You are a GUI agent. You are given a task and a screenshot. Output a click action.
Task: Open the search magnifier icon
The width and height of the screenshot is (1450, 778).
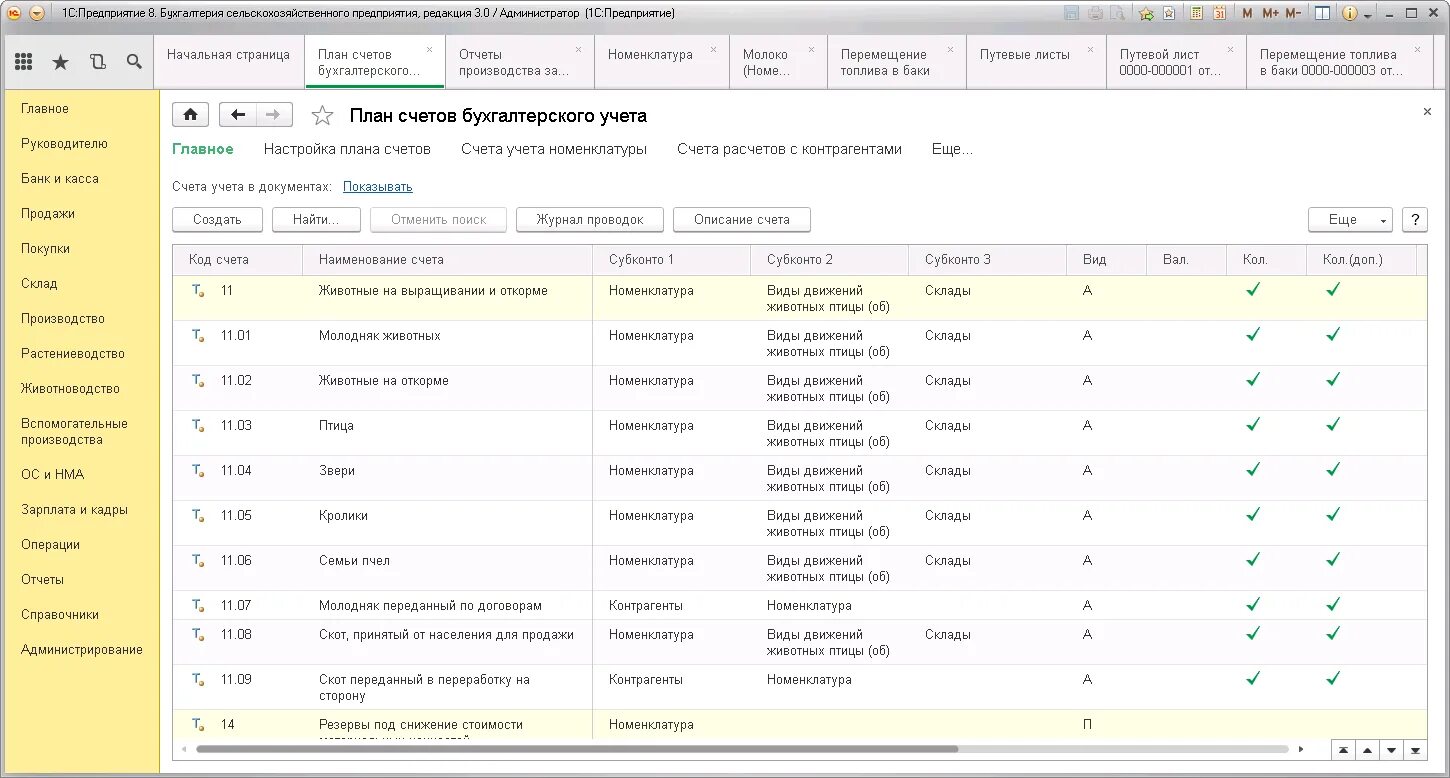pos(134,62)
